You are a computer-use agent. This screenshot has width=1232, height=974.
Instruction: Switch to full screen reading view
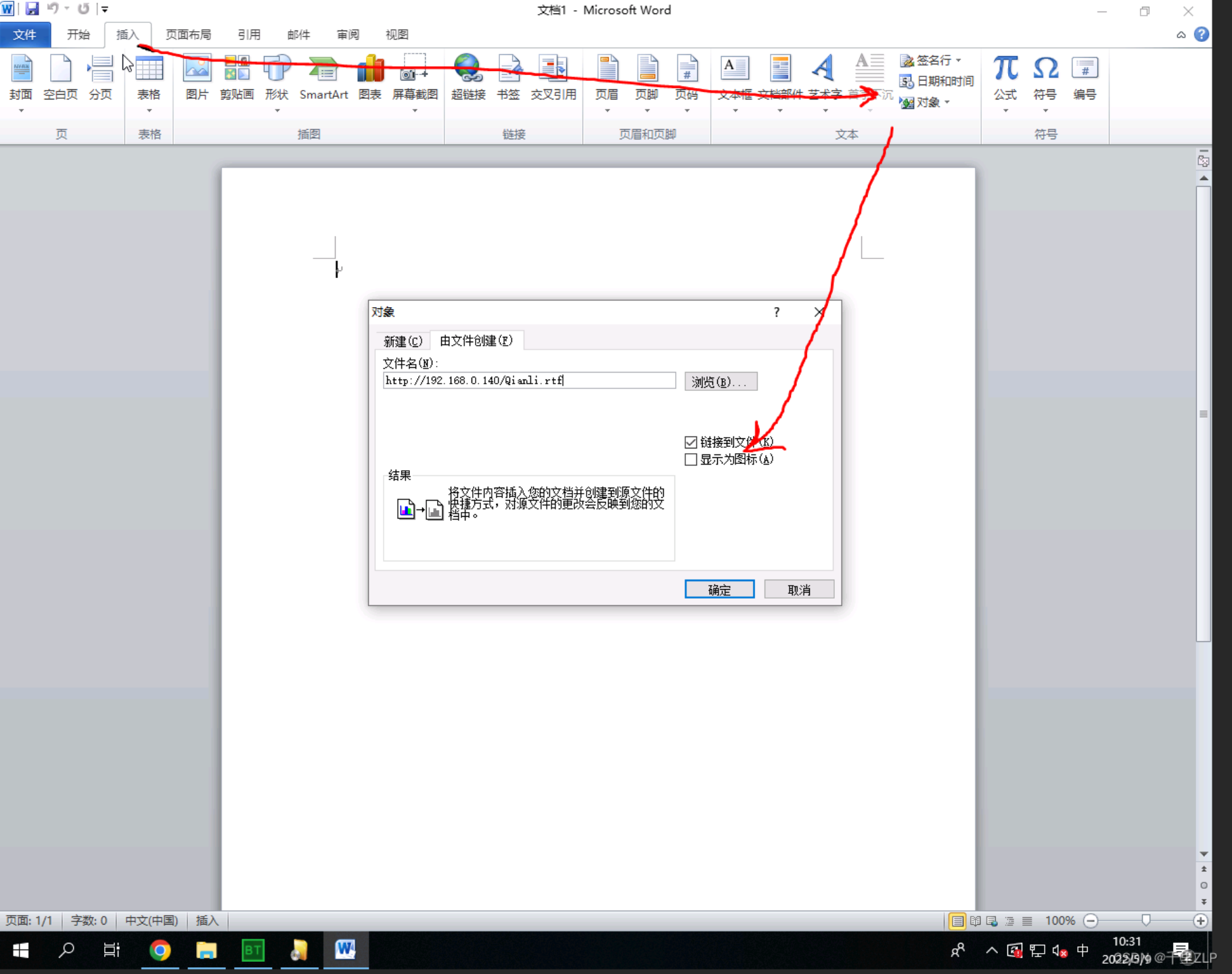pyautogui.click(x=975, y=921)
